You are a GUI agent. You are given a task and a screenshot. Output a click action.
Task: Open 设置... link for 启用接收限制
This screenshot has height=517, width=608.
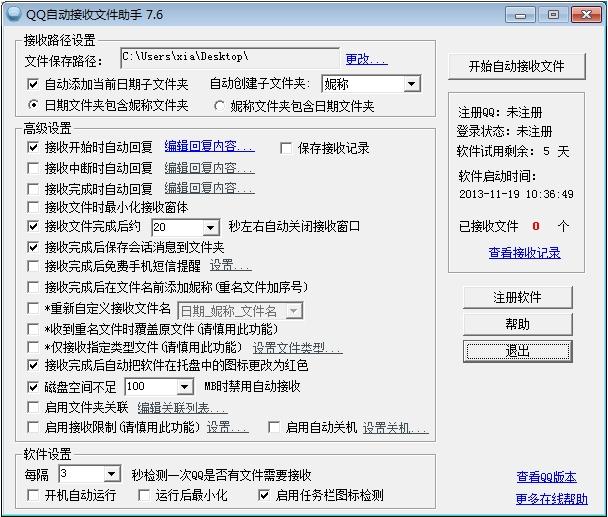click(227, 427)
